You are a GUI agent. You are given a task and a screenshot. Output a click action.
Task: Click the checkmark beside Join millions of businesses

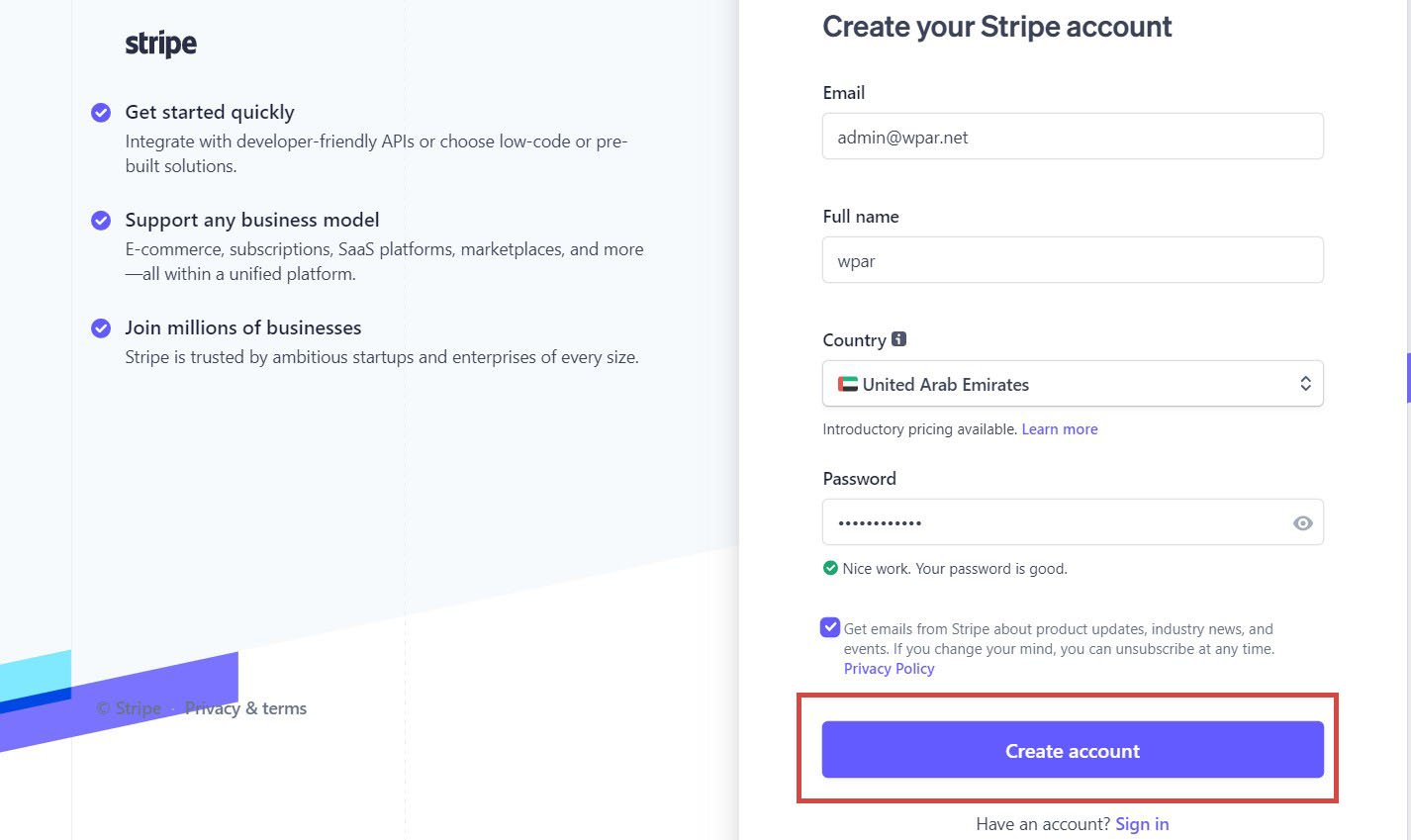click(x=101, y=327)
